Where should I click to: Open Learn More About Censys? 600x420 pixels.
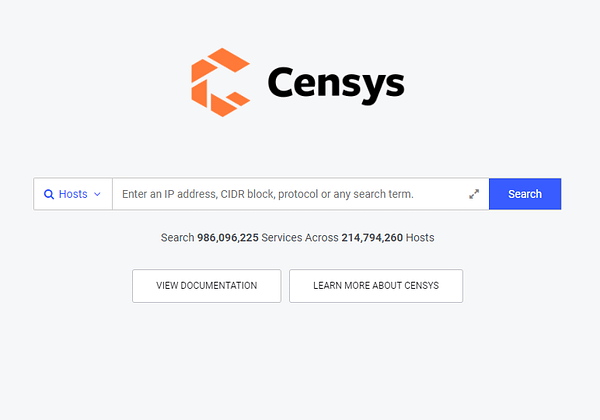tap(376, 286)
